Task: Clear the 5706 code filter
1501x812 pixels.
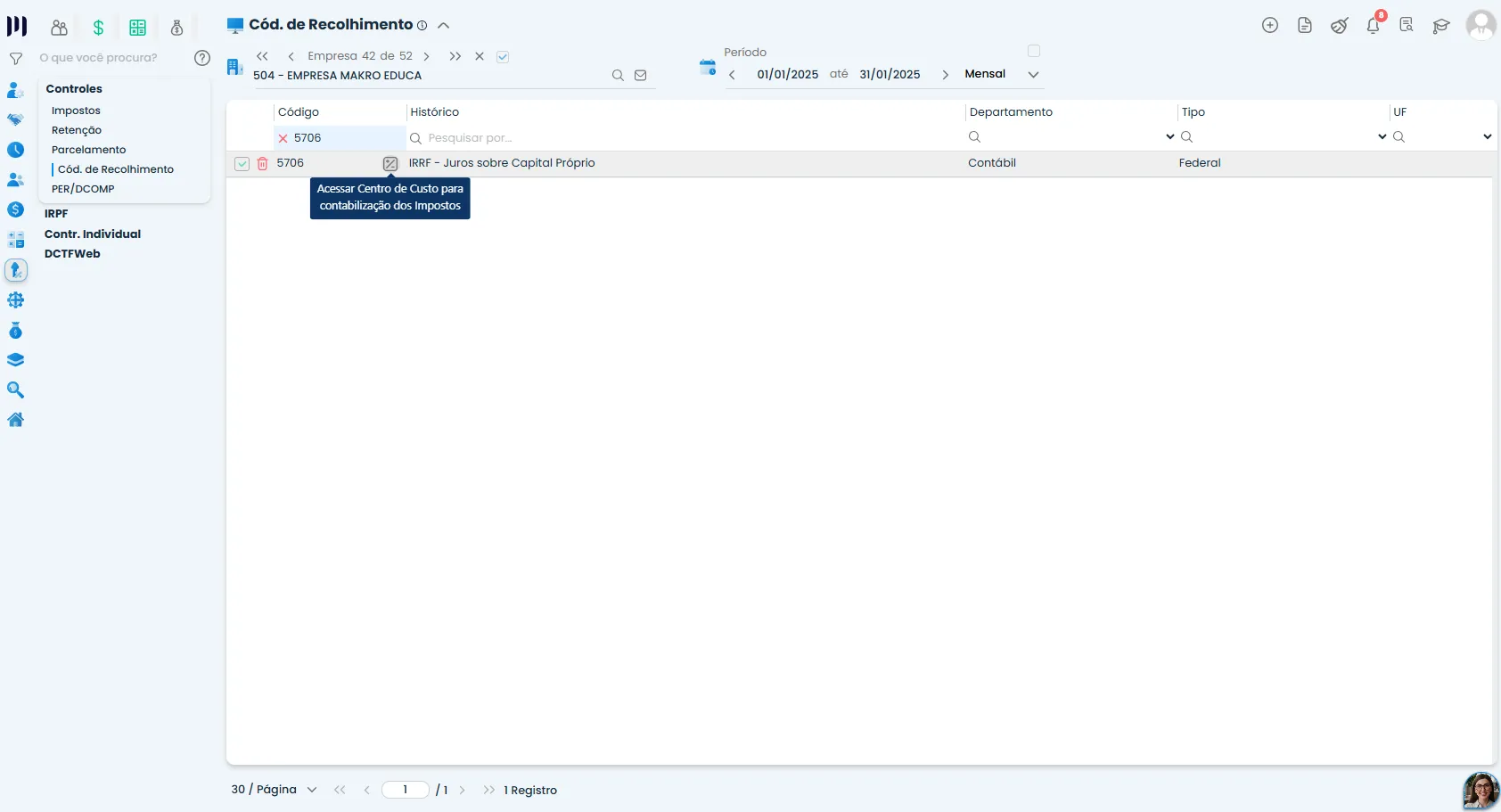Action: [283, 138]
